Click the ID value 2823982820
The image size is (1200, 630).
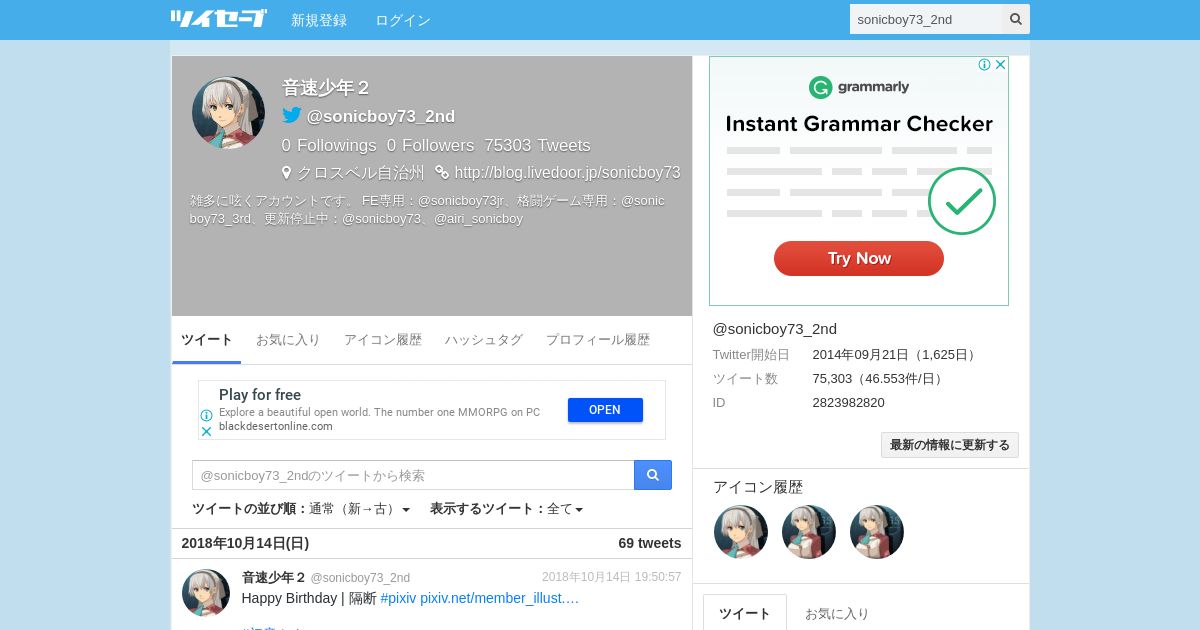click(849, 403)
